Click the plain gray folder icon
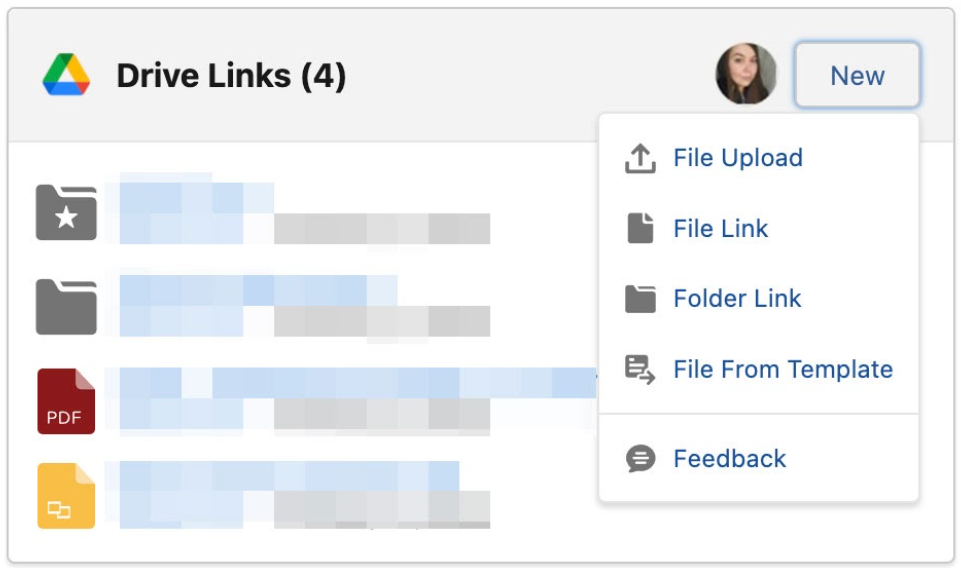This screenshot has height=568, width=961. [66, 307]
